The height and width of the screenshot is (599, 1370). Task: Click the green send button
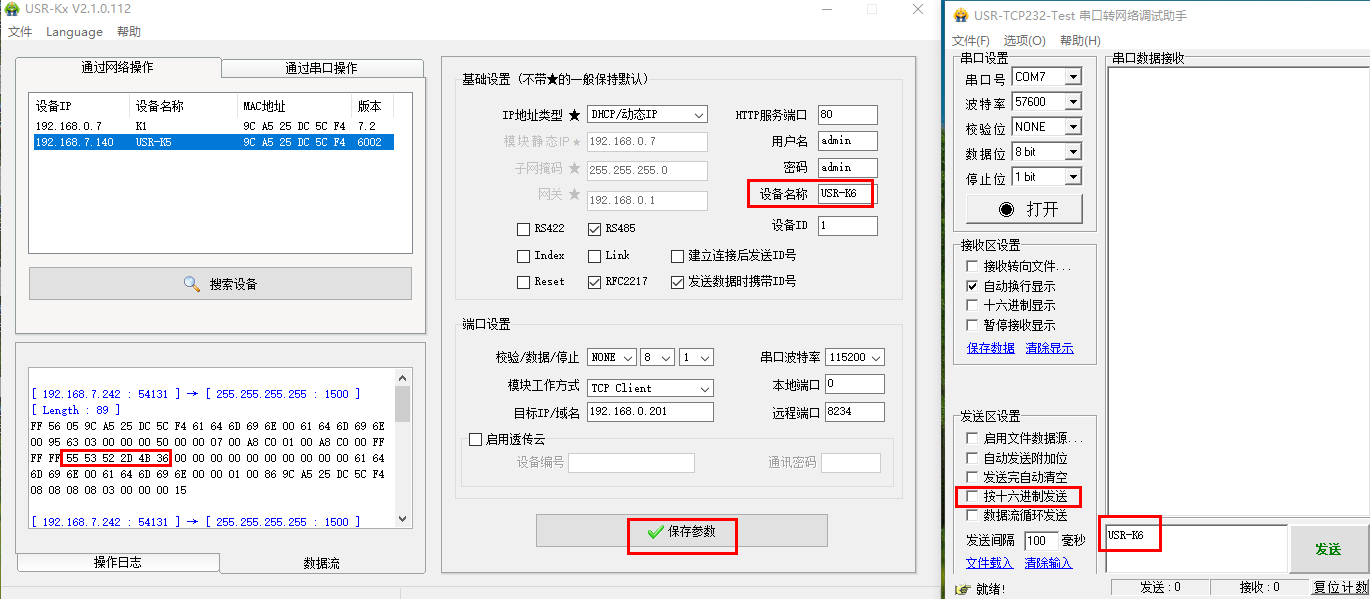coord(1327,549)
